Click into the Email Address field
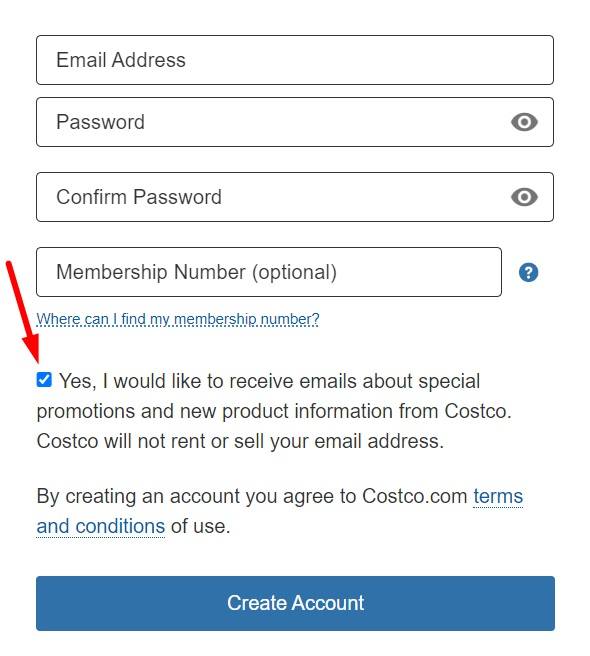 295,60
